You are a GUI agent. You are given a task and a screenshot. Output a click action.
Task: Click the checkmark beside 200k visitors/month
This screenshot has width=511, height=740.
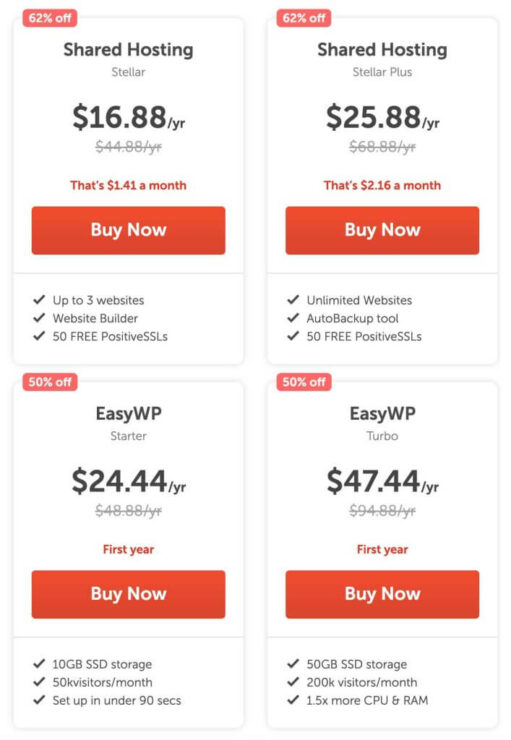(x=293, y=681)
